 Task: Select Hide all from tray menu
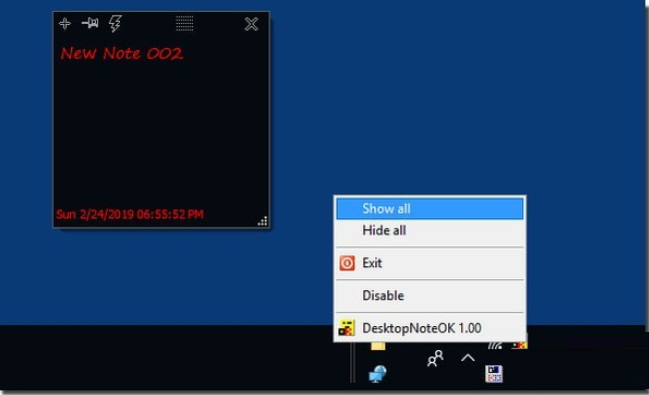pos(430,231)
